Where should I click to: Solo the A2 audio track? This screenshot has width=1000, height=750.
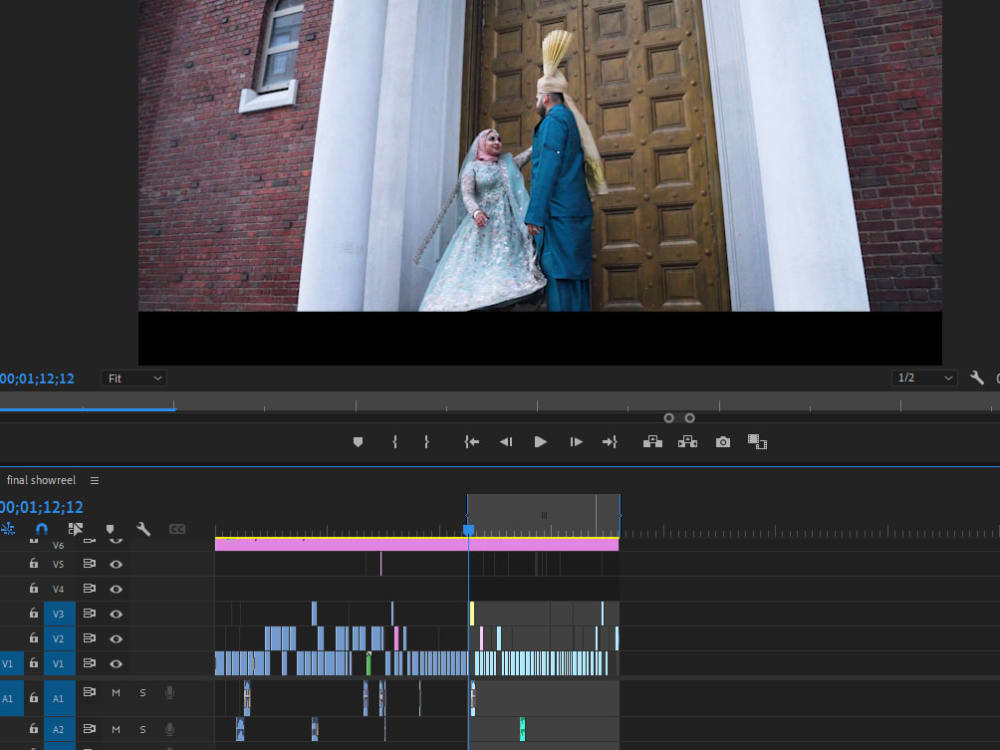(142, 729)
